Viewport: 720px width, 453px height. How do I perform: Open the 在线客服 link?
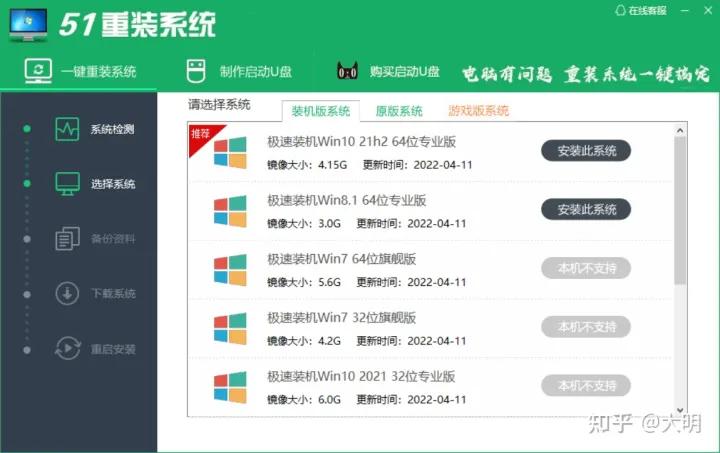[647, 11]
